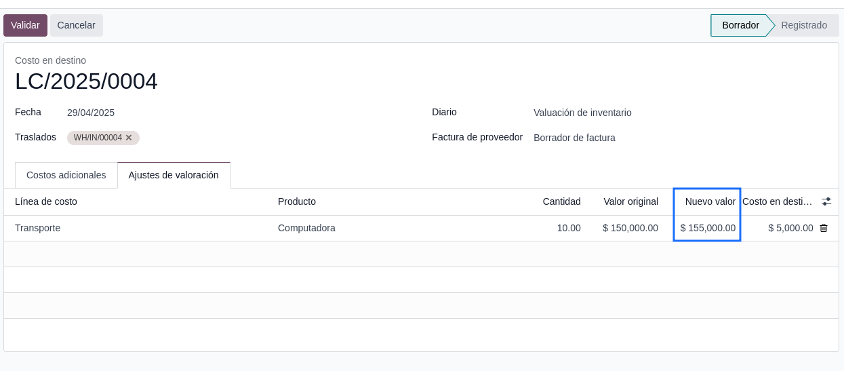Screen dimensions: 844x372
Task: Select the $ 155,000.00 new value cell
Action: (x=708, y=228)
